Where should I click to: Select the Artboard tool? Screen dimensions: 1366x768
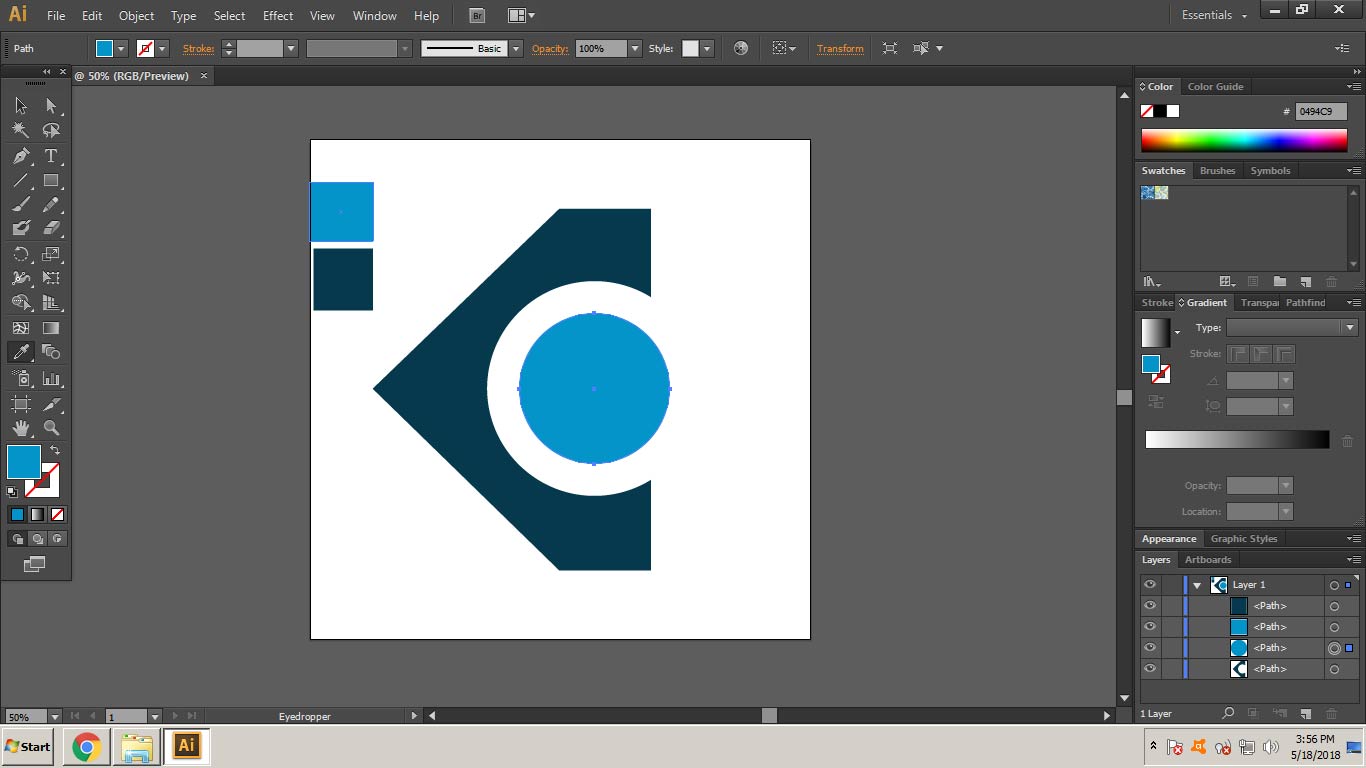(x=21, y=404)
